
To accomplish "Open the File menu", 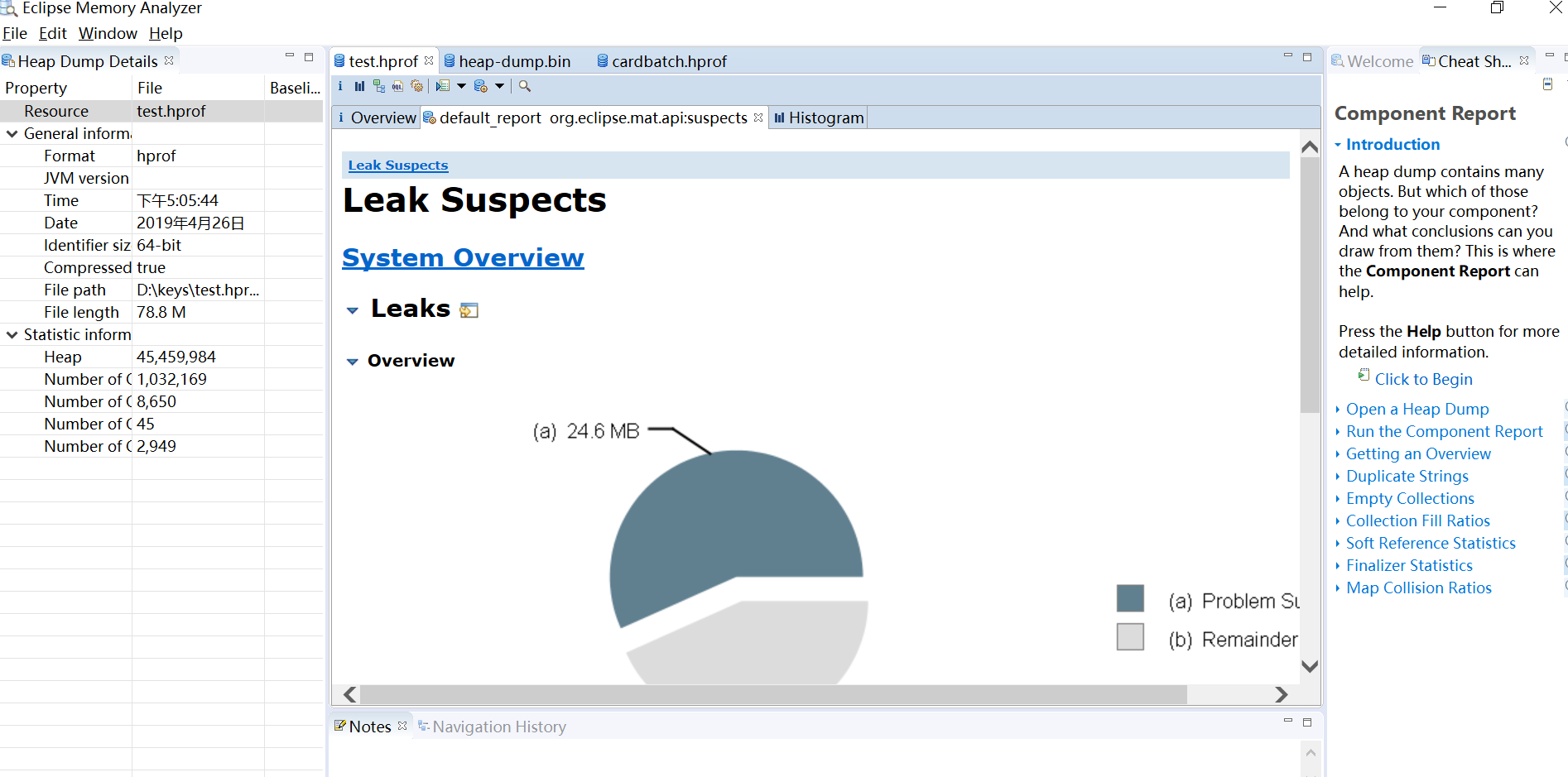I will (15, 33).
